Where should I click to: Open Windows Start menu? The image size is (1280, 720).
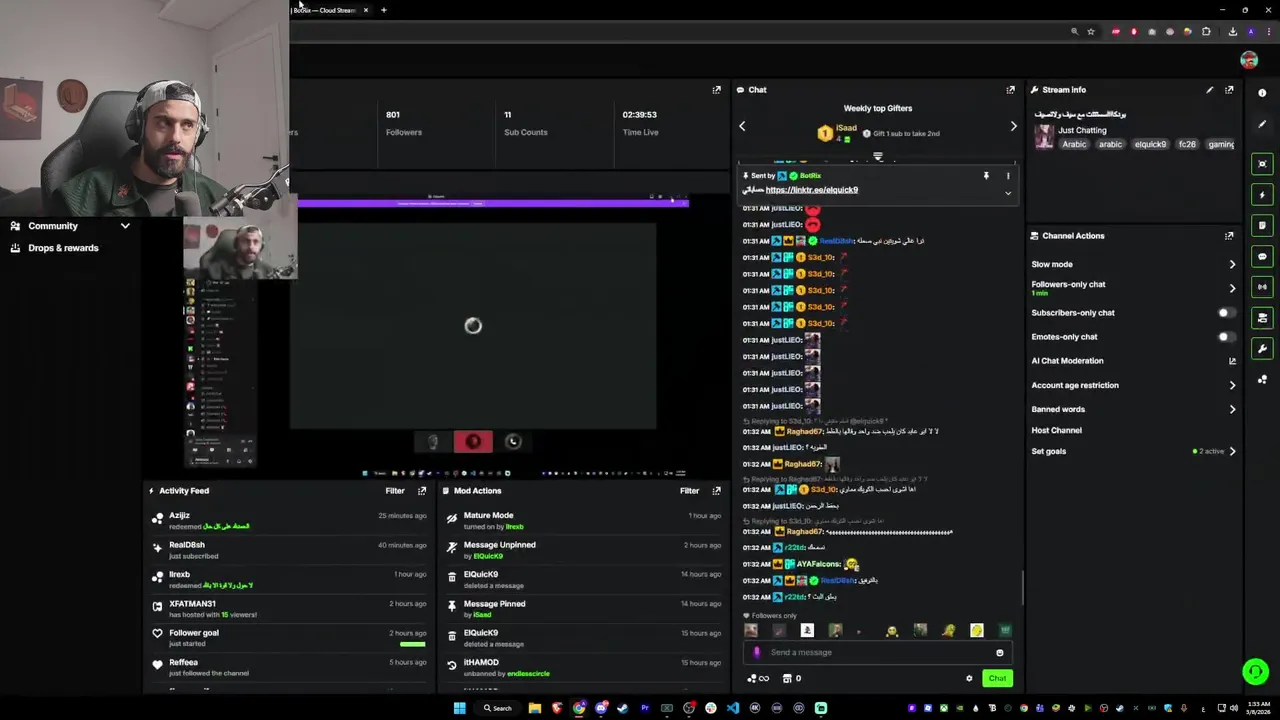459,708
